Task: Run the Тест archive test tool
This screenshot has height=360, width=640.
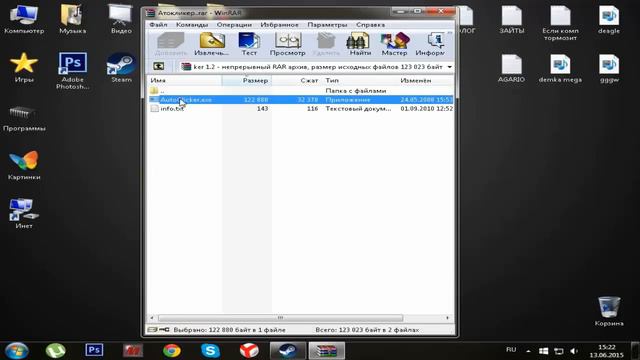Action: coord(249,44)
